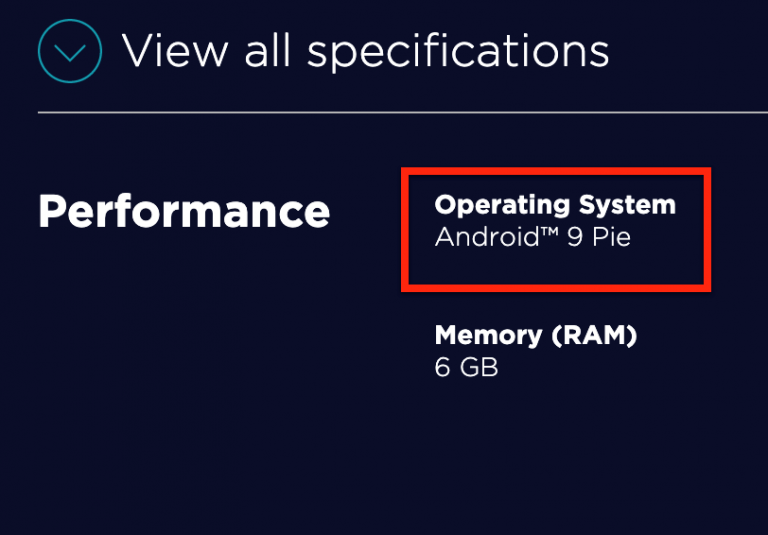Screen dimensions: 768x535
Task: Select the Performance section heading
Action: pyautogui.click(x=184, y=212)
